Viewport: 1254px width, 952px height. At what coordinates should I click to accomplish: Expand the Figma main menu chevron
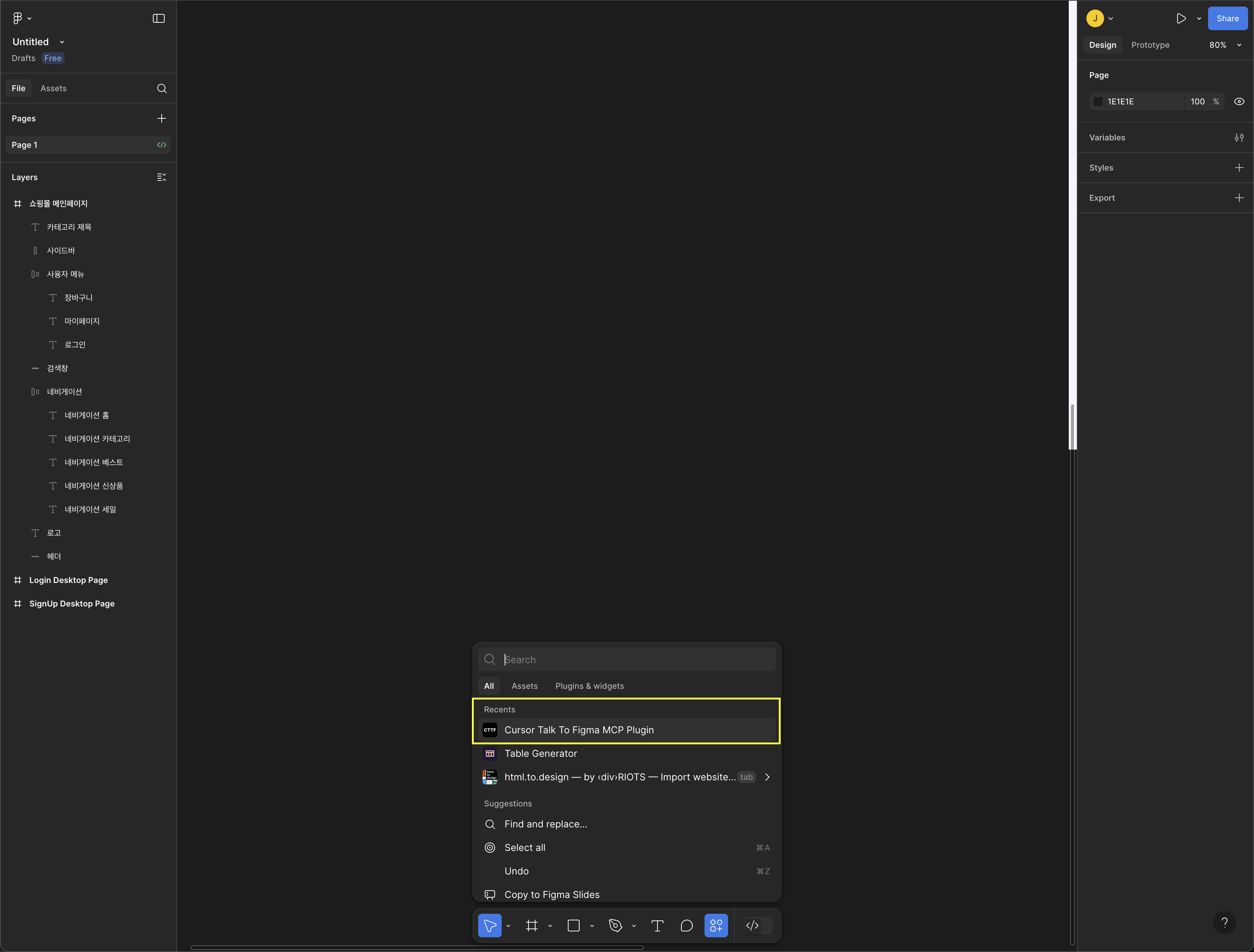(29, 19)
